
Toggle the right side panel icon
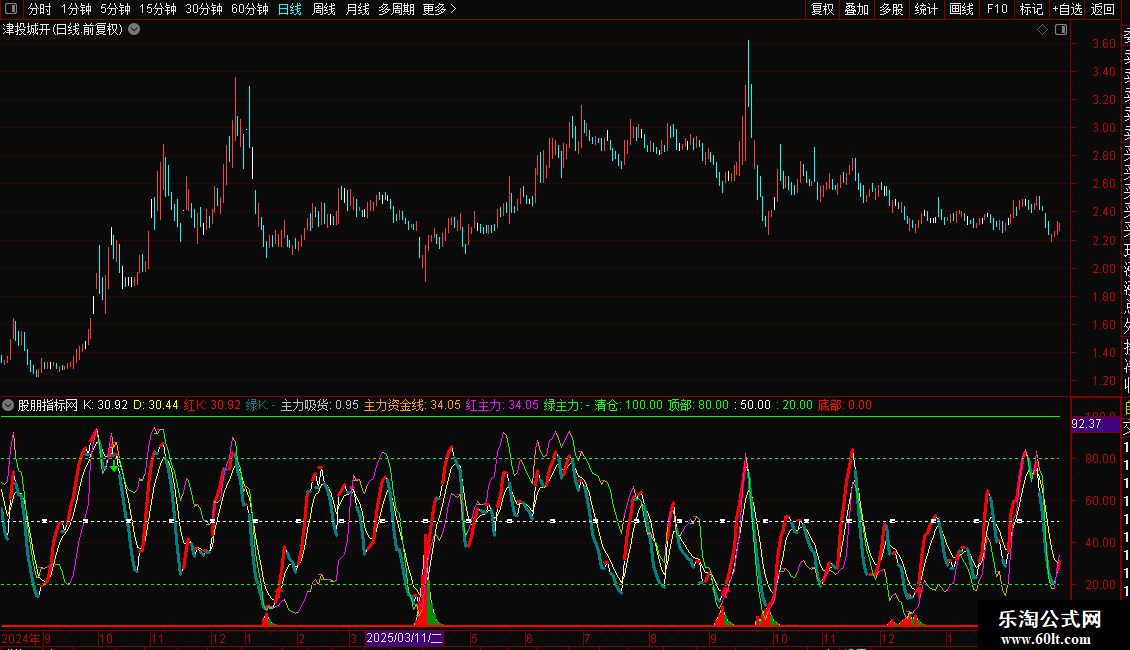click(1060, 30)
